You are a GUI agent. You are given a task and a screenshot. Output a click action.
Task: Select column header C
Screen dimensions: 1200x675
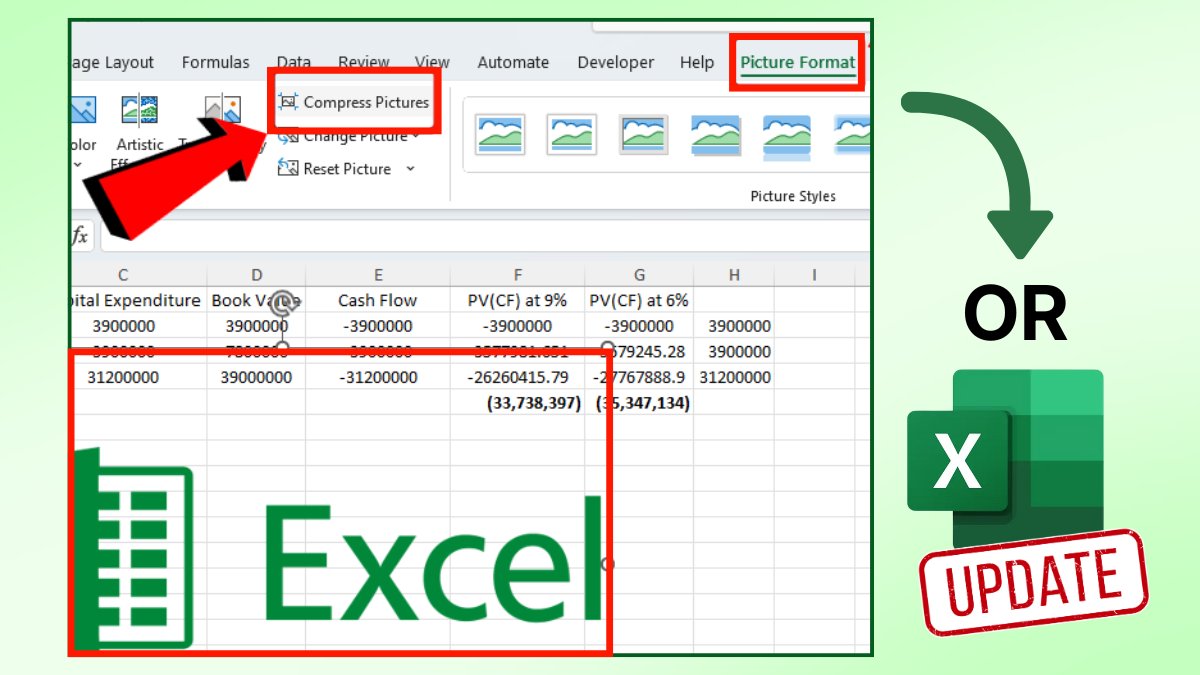click(123, 275)
